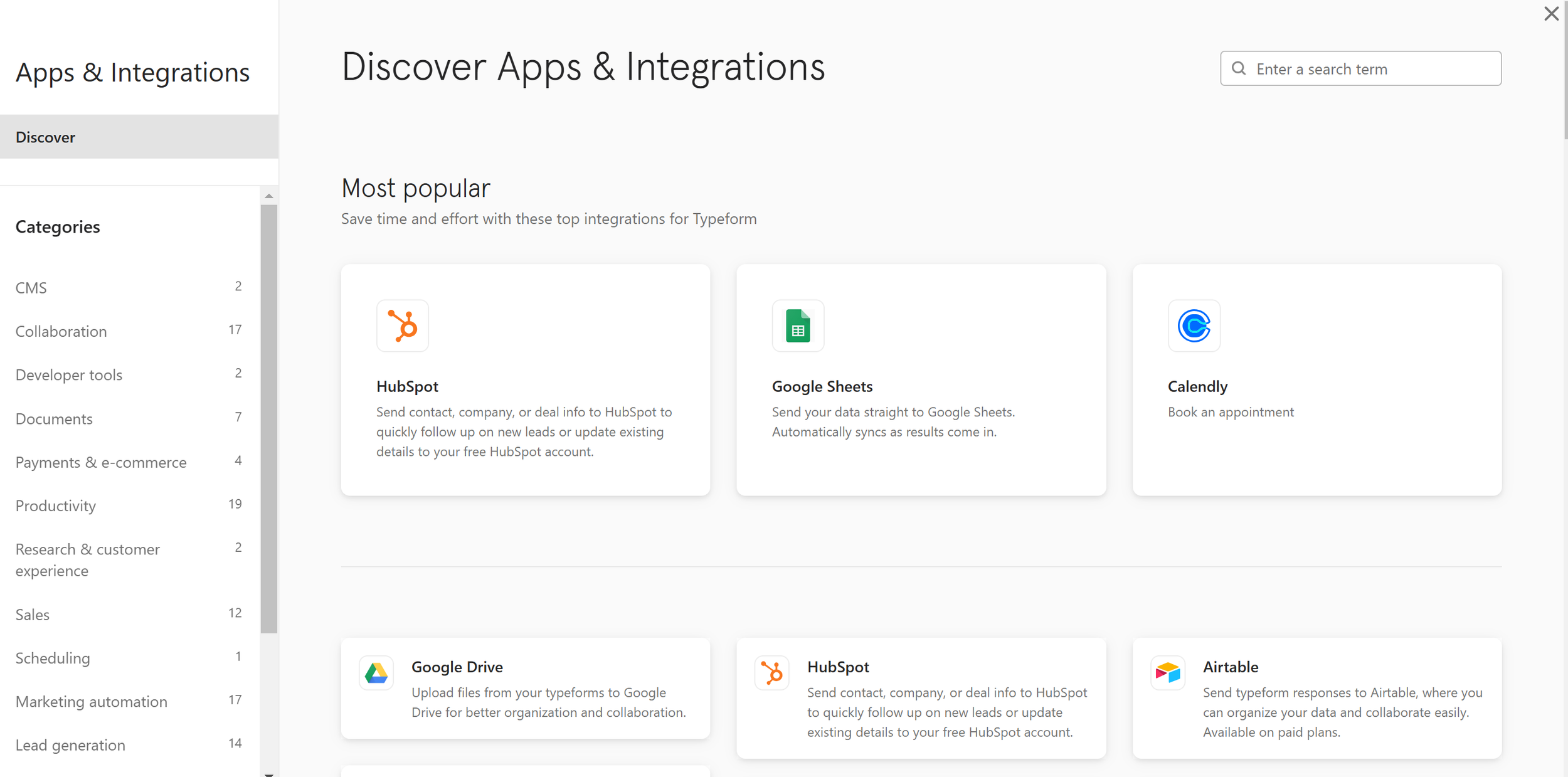Click the categories scrollbar thumb
Image resolution: width=1568 pixels, height=777 pixels.
pyautogui.click(x=269, y=418)
